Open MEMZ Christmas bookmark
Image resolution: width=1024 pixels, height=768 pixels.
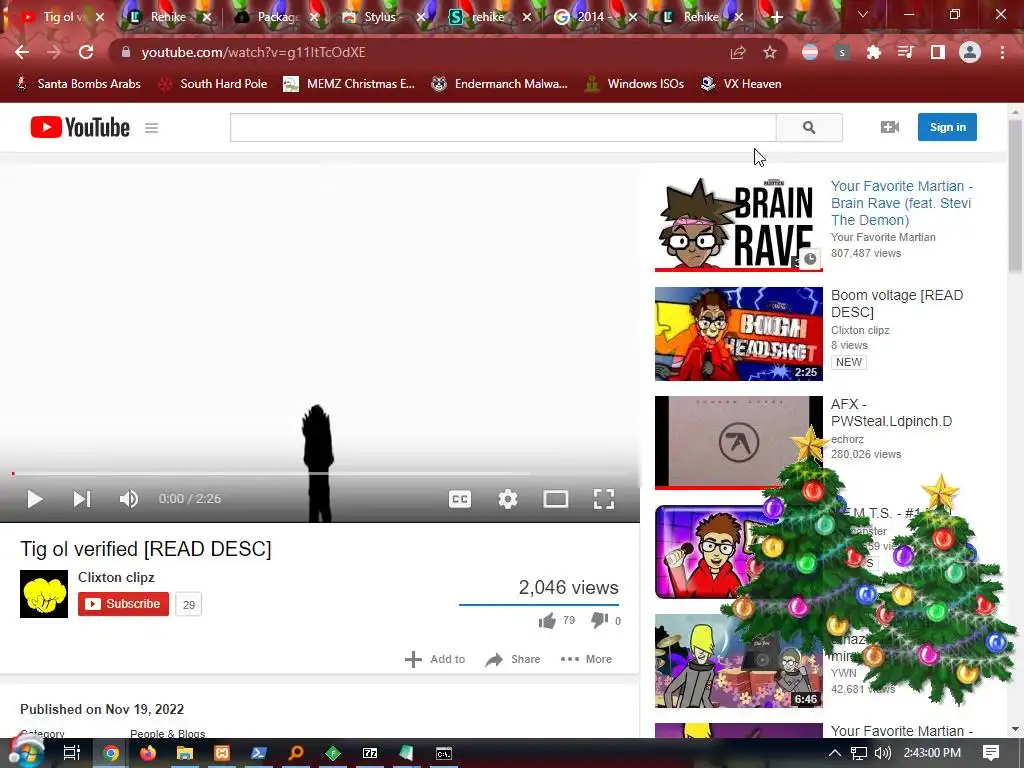(x=349, y=84)
